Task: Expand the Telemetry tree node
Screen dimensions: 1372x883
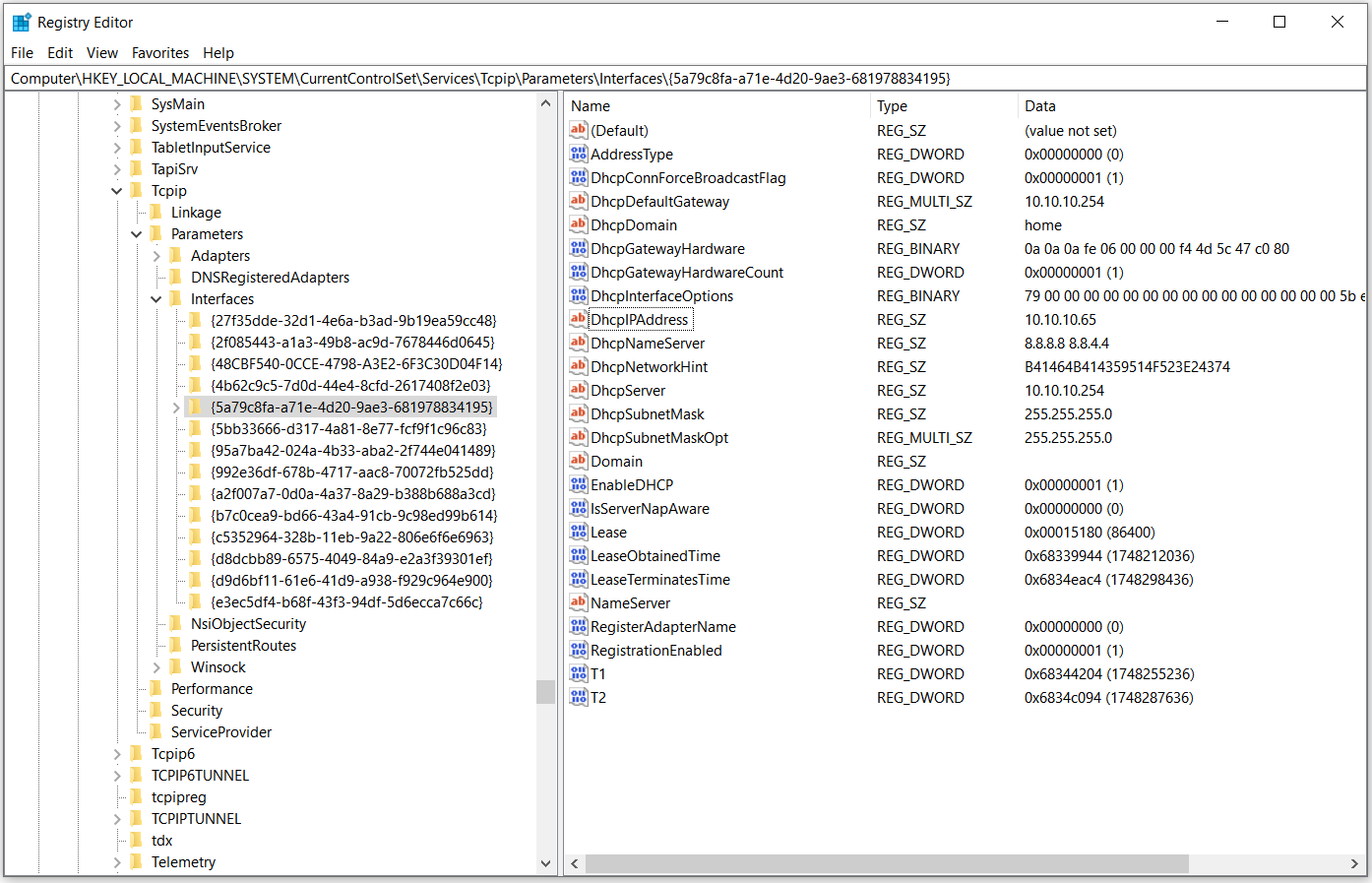Action: pos(117,862)
